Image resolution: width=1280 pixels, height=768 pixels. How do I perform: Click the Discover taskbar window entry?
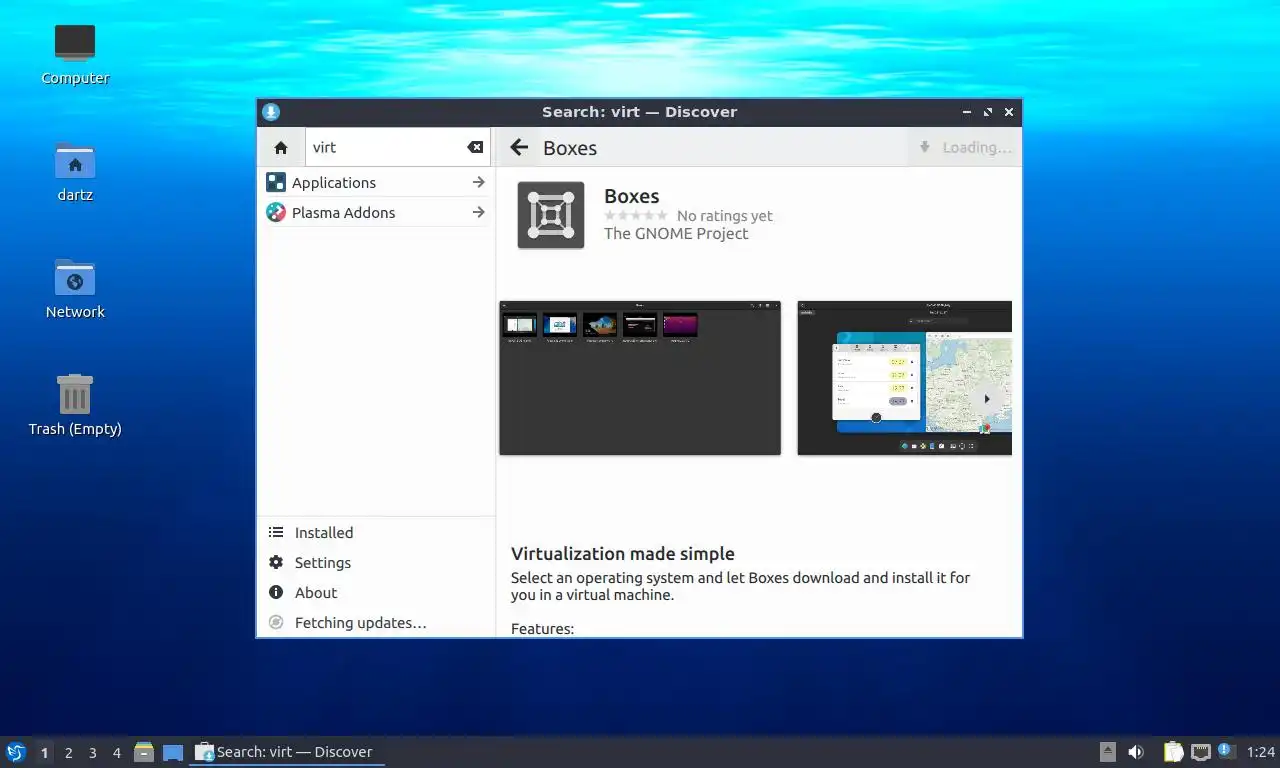287,752
